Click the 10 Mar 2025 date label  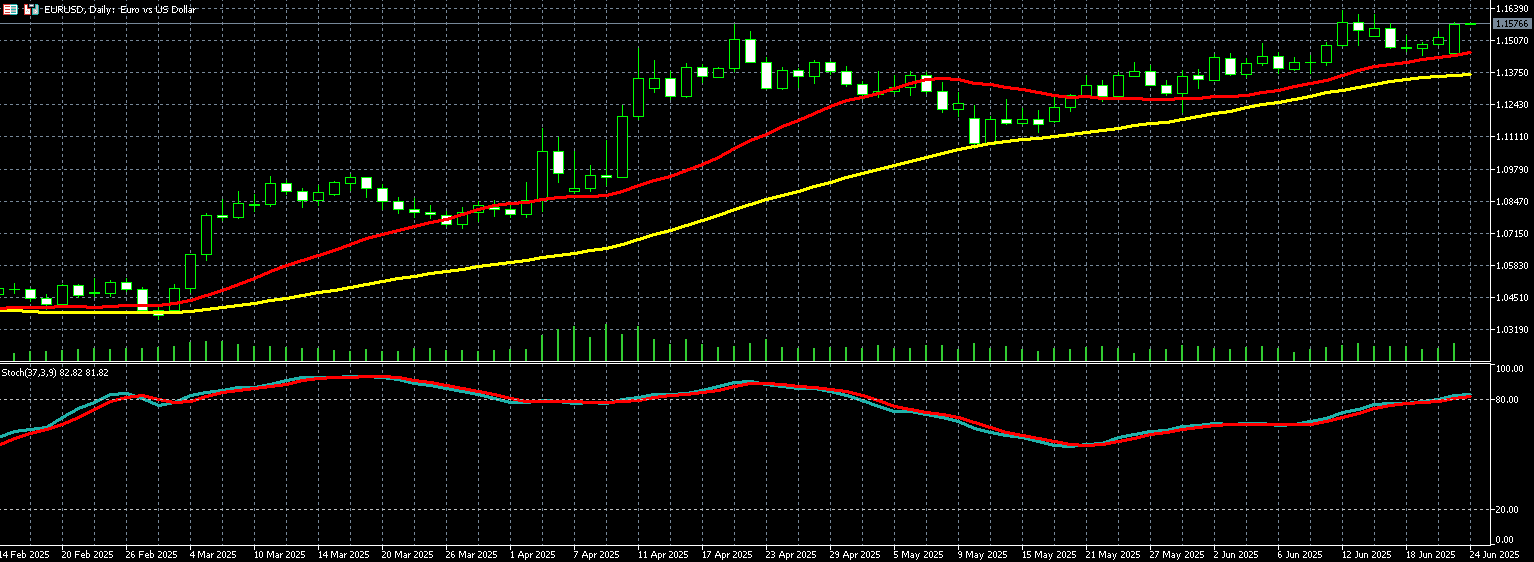point(280,554)
